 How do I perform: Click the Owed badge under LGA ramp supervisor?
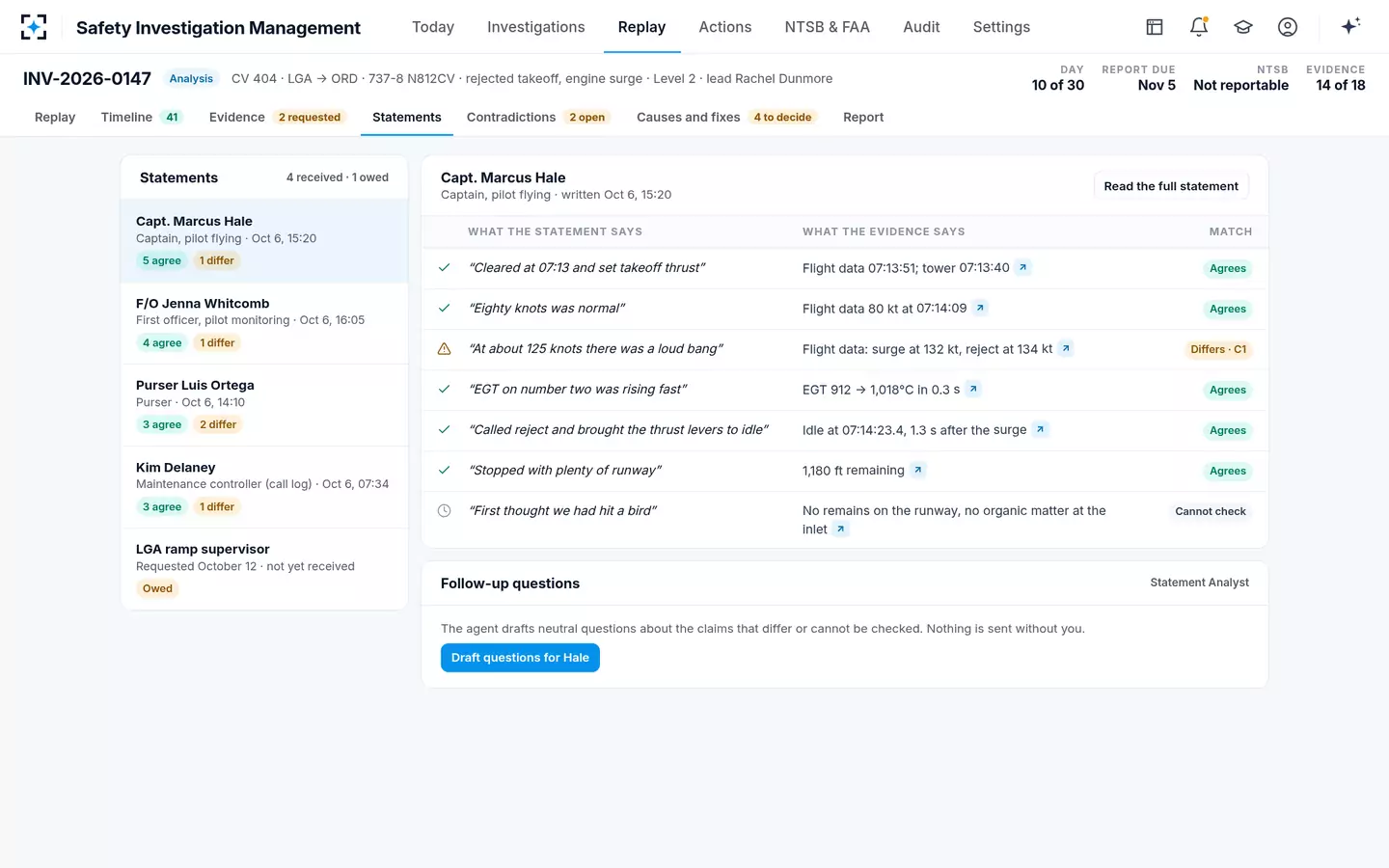[x=157, y=588]
